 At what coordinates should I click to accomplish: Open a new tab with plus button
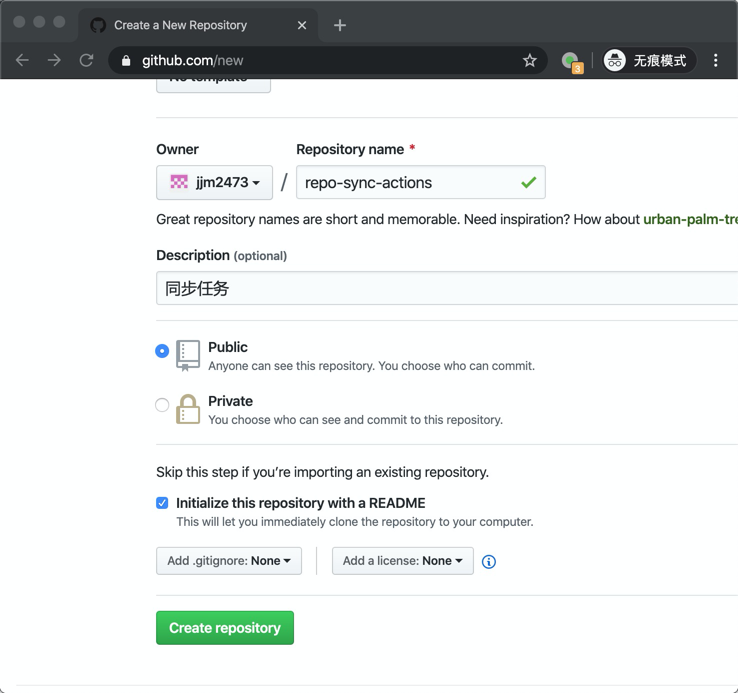[340, 25]
